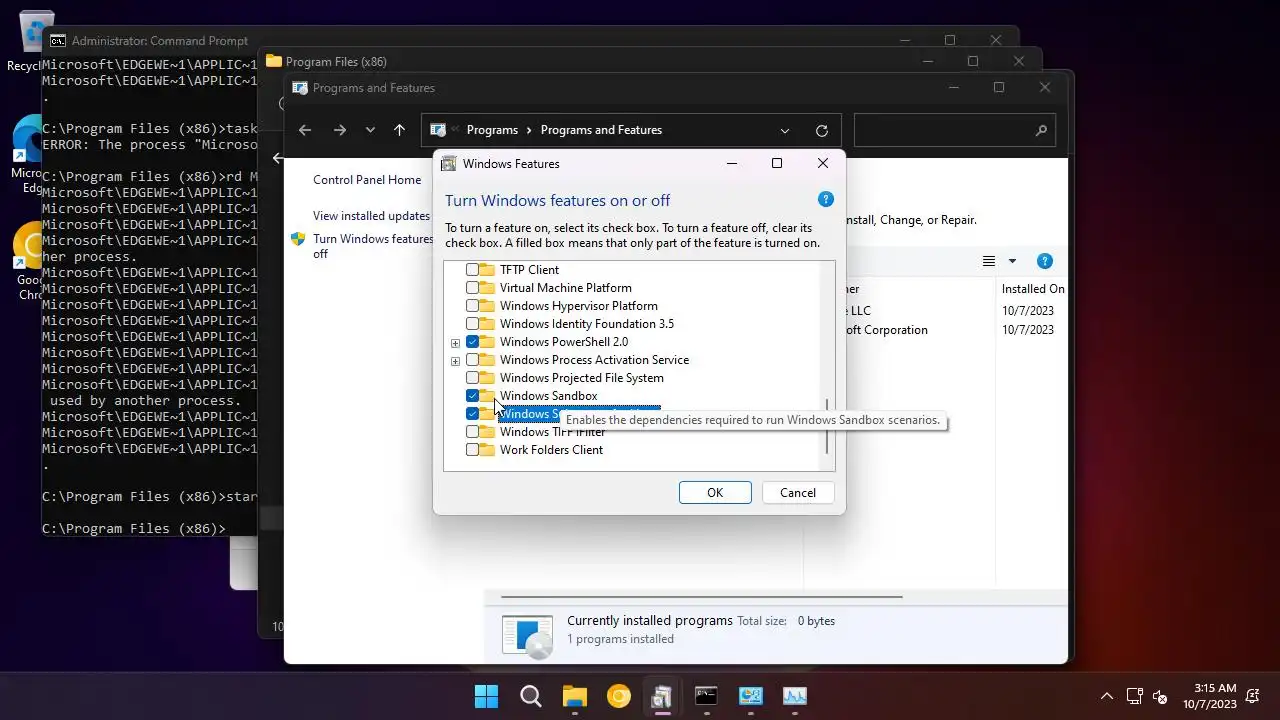Open the Turn Windows features on or off link
This screenshot has width=1280, height=720.
(373, 246)
